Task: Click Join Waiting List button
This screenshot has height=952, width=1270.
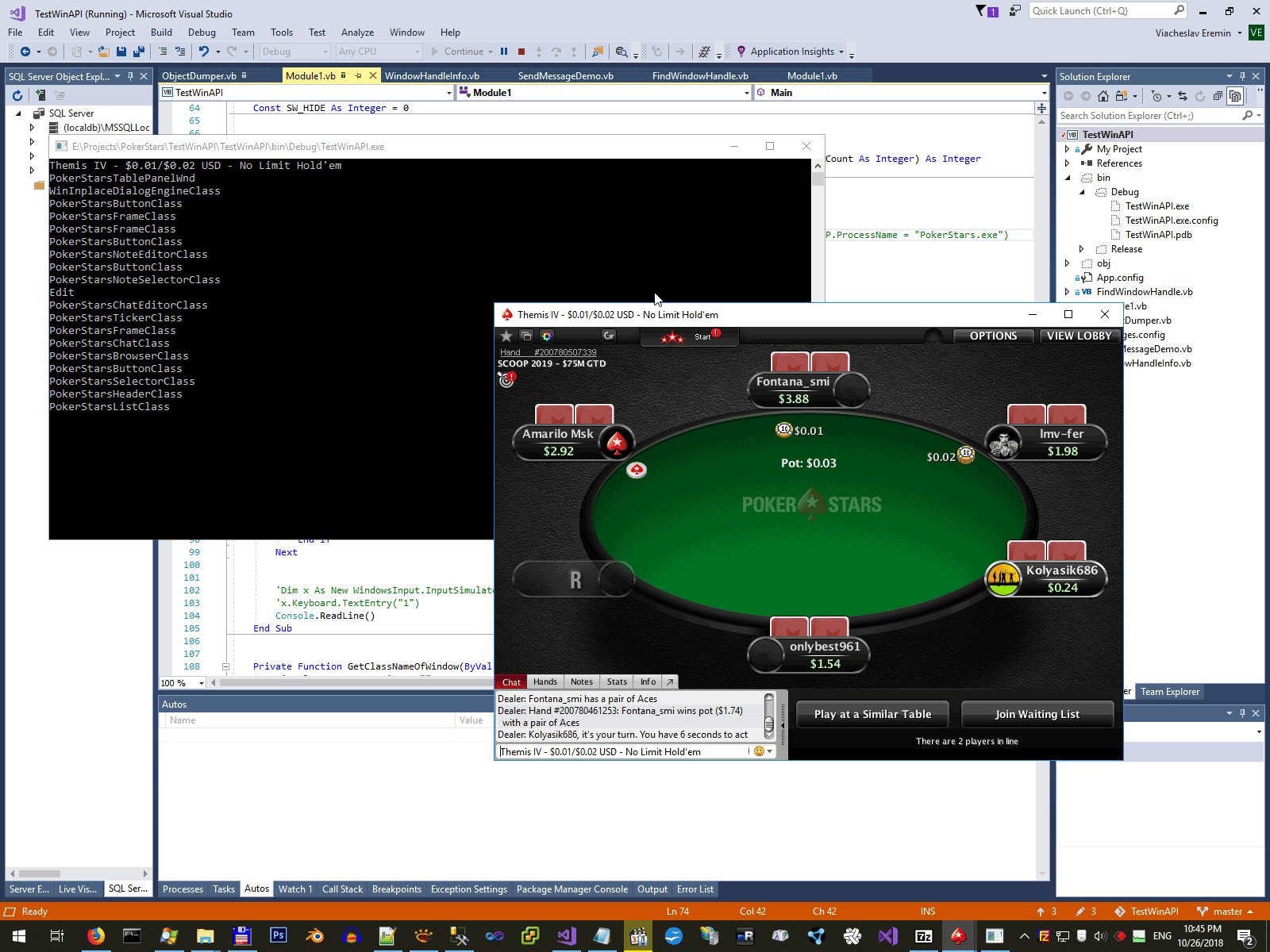Action: click(1037, 714)
